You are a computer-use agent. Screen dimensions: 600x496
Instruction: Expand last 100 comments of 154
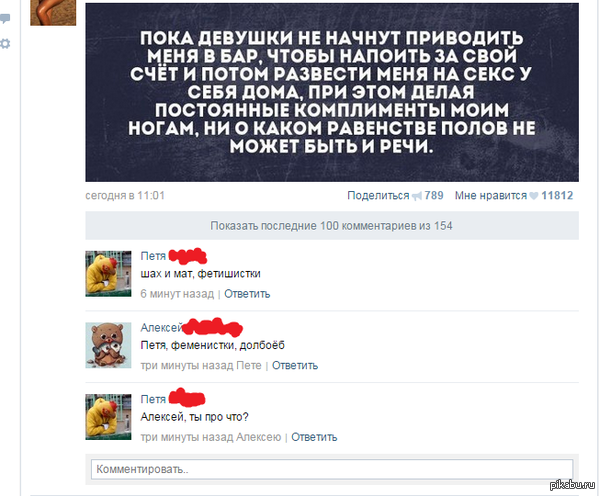pos(332,226)
